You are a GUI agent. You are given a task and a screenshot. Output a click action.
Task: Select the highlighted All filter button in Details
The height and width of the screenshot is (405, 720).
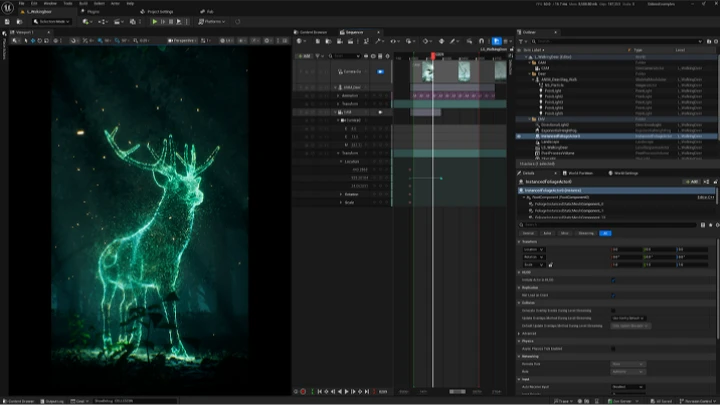pyautogui.click(x=605, y=233)
